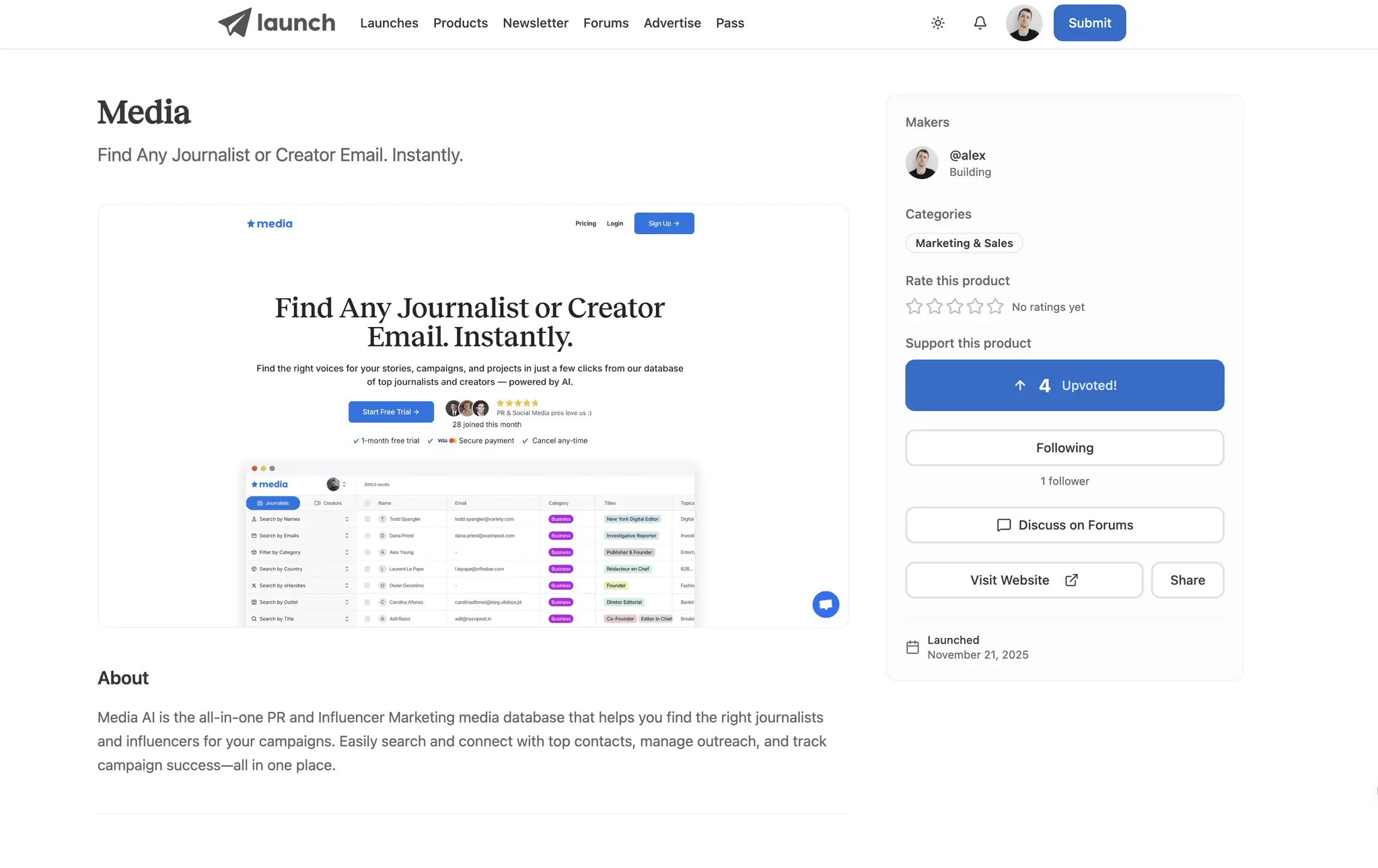Click the upvote arrow icon

click(1020, 385)
